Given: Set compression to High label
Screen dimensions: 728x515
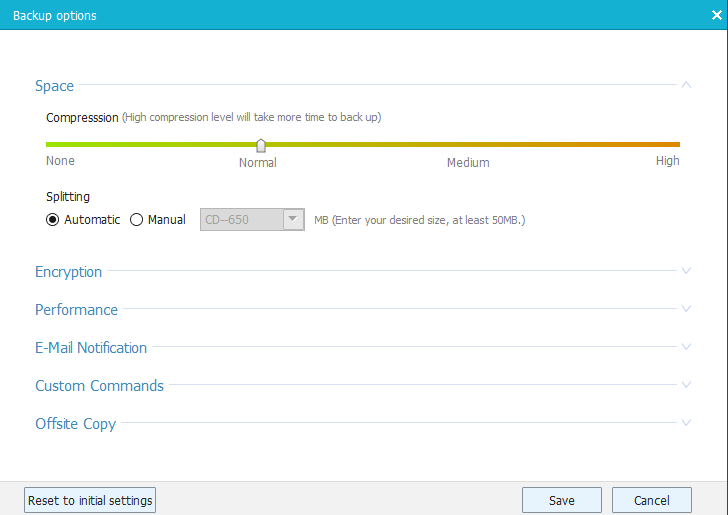Looking at the screenshot, I should click(668, 161).
